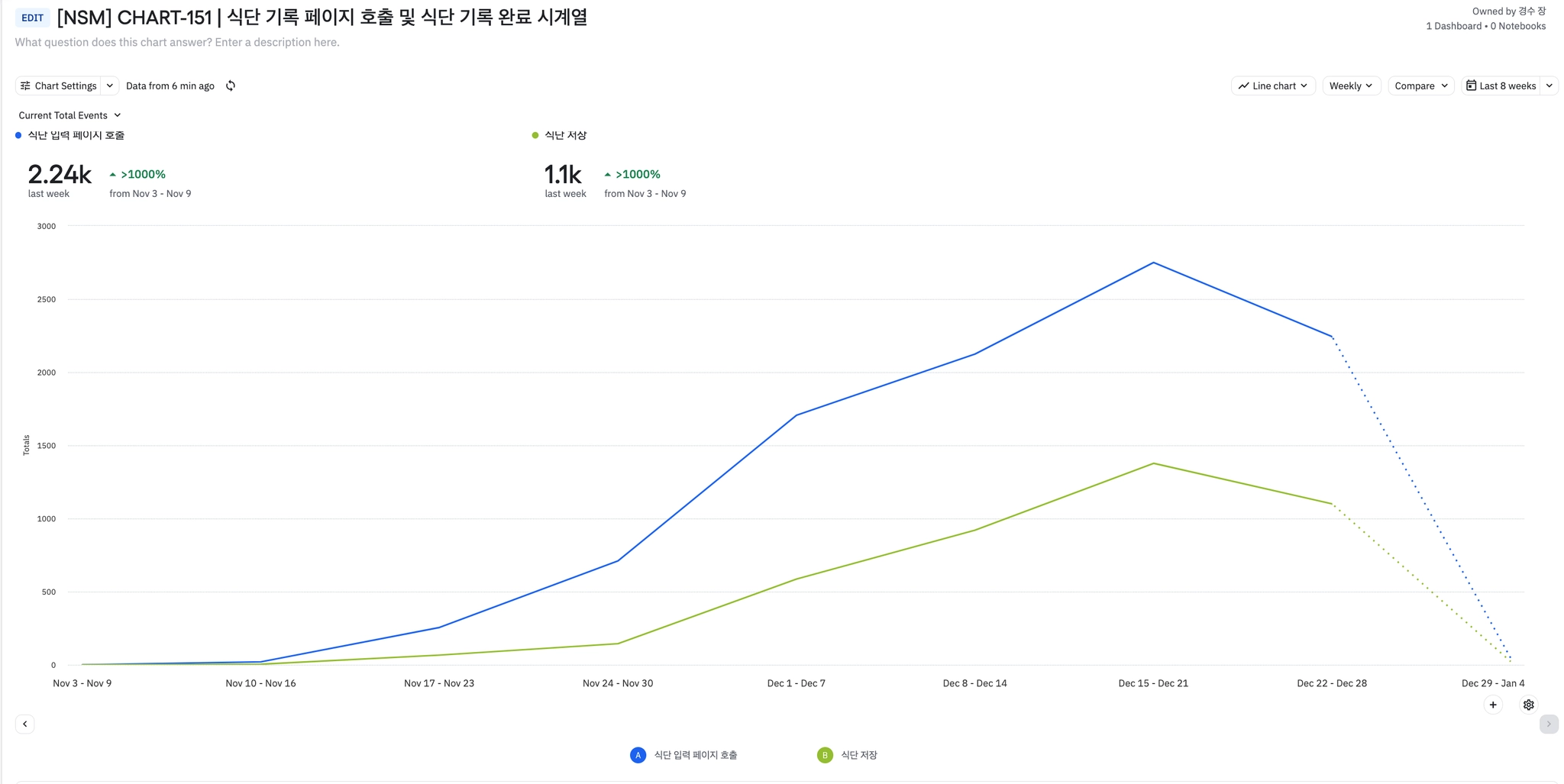The height and width of the screenshot is (784, 1564).
Task: Open chart gear settings icon
Action: [1528, 705]
